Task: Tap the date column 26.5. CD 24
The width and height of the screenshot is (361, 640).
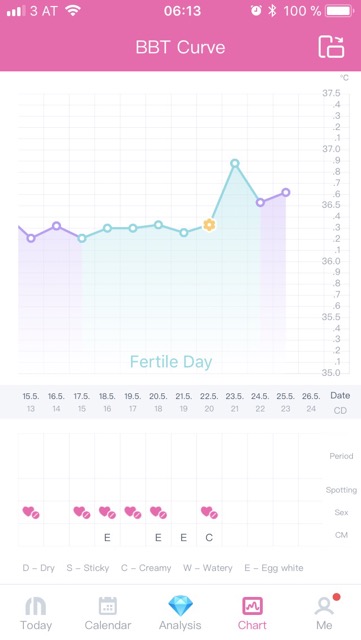Action: 311,402
